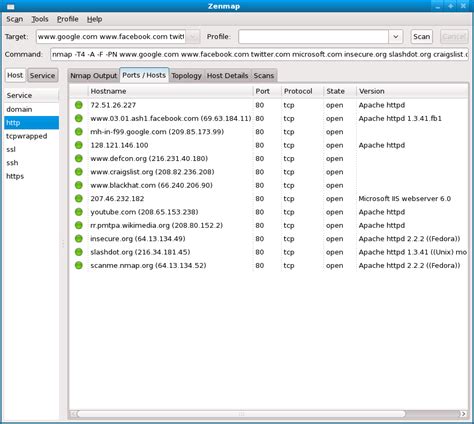The width and height of the screenshot is (474, 424).
Task: Select the ssl service in the list
Action: (31, 149)
